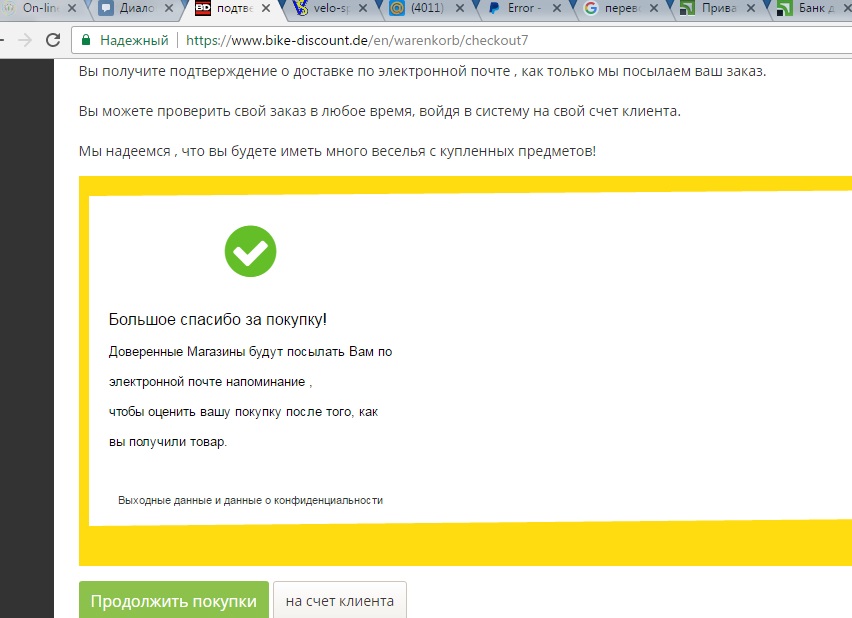The image size is (852, 618).
Task: Close the velo-sp tab
Action: tap(361, 9)
